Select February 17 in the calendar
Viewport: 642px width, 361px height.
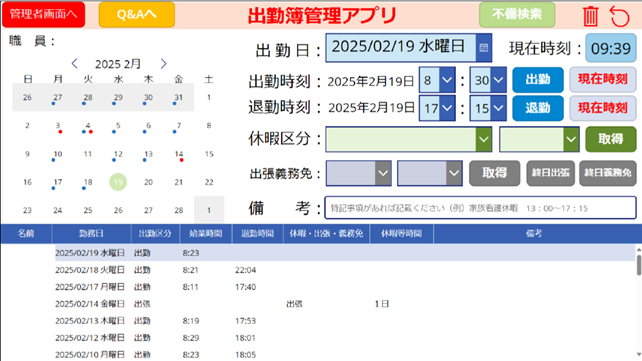click(x=58, y=182)
